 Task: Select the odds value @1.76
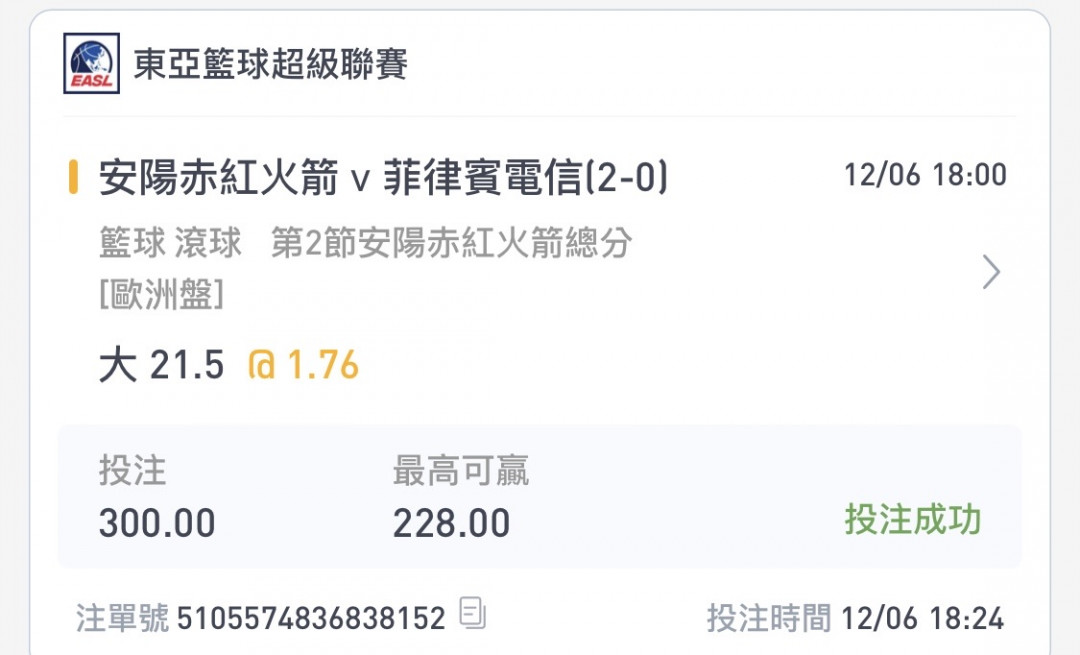304,364
